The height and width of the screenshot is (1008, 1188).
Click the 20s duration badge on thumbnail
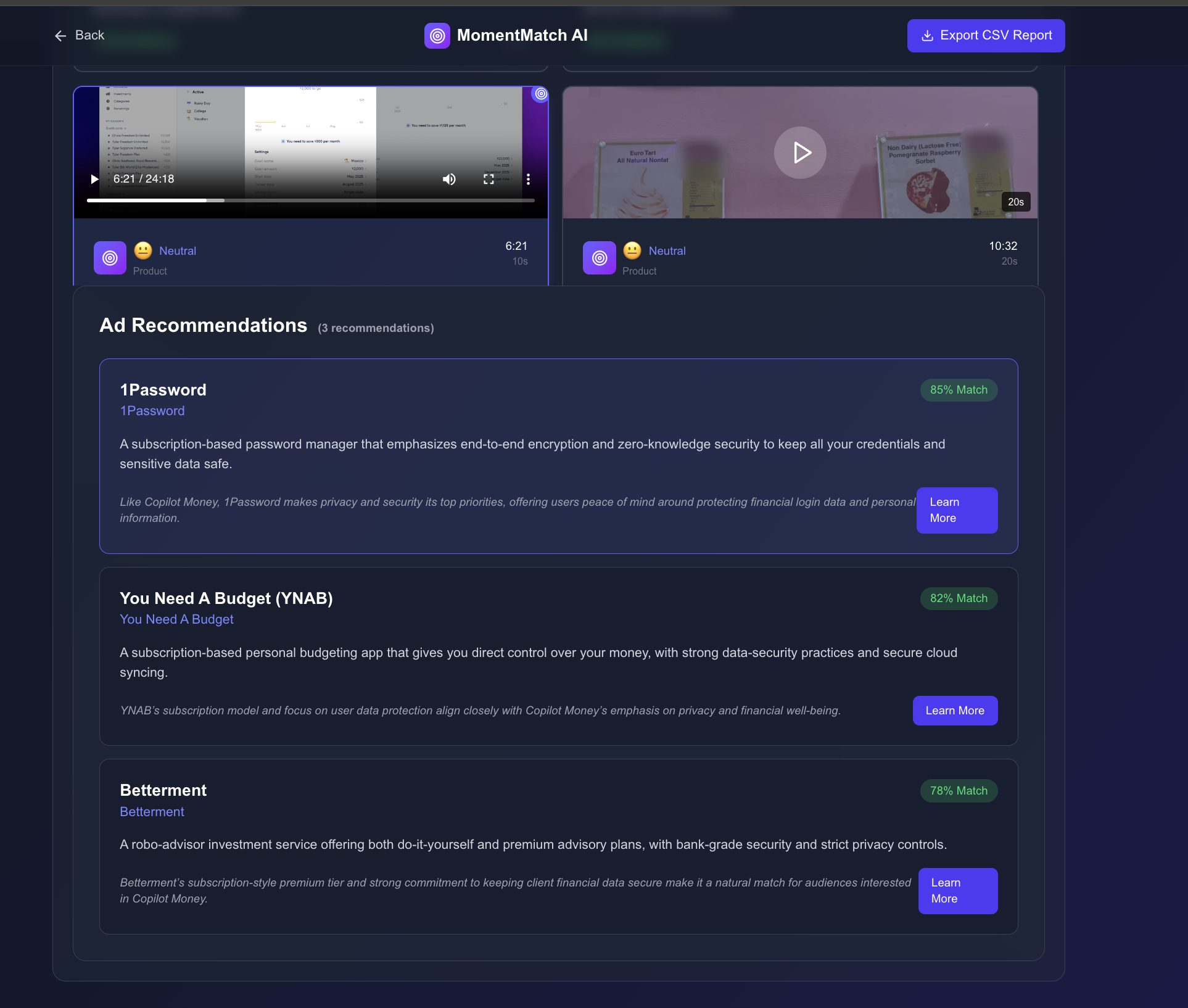[x=1015, y=202]
